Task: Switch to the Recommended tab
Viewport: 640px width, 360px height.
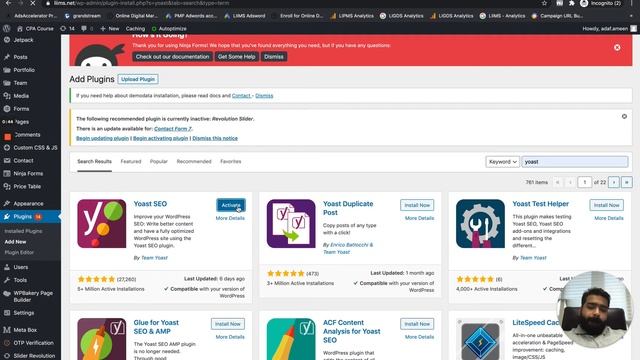Action: coord(194,162)
